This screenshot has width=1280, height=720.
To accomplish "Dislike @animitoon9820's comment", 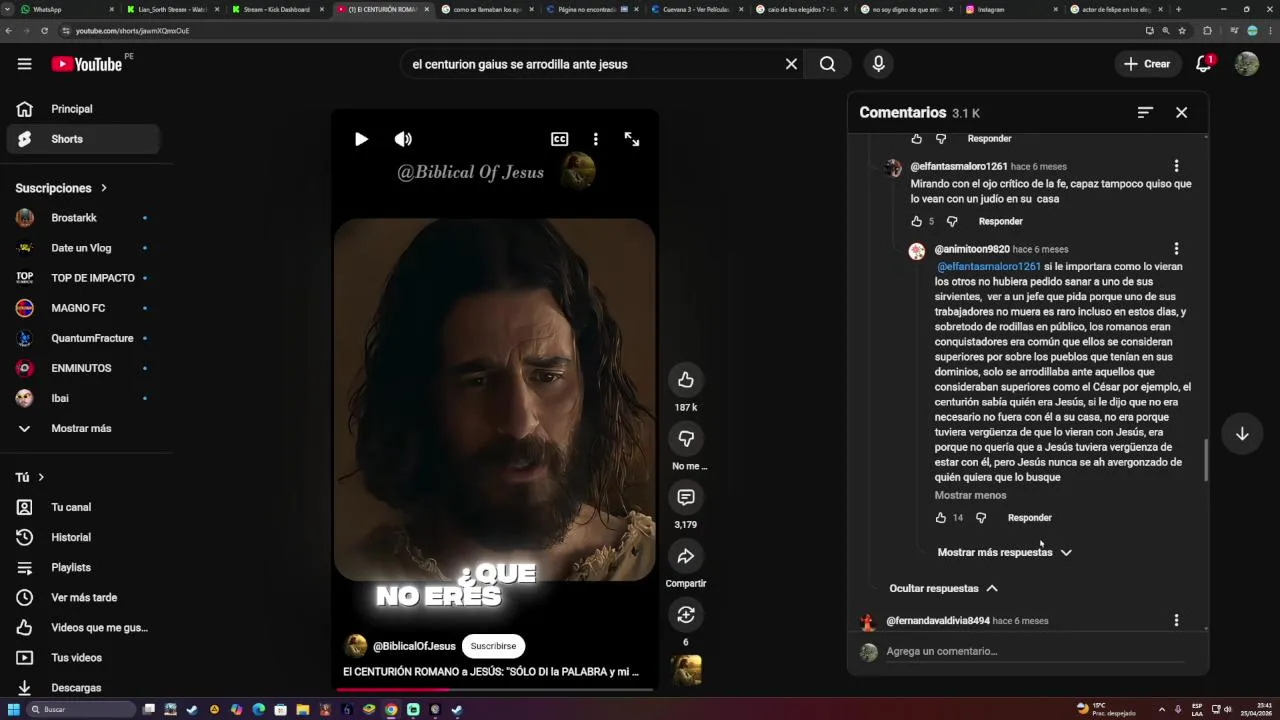I will pos(981,518).
